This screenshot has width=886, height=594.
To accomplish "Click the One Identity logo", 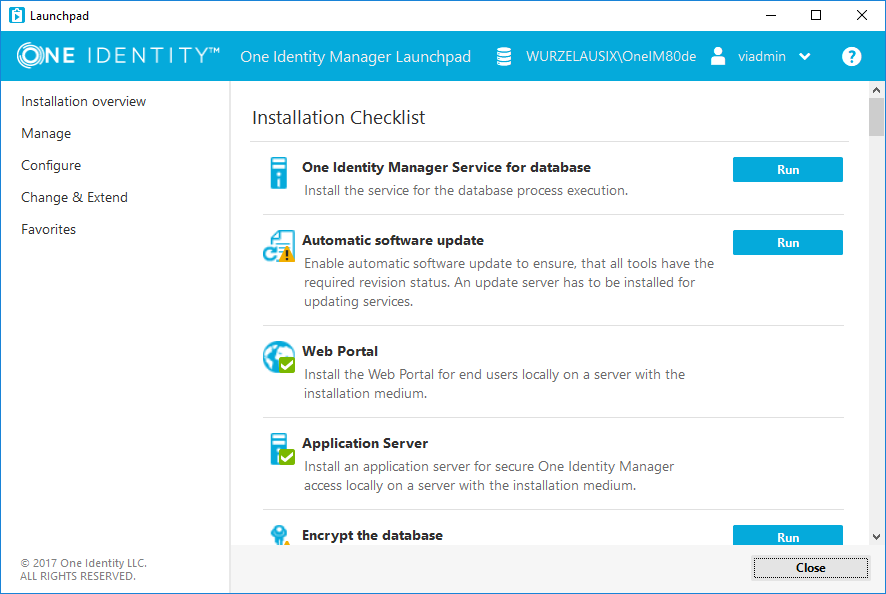I will (x=118, y=55).
